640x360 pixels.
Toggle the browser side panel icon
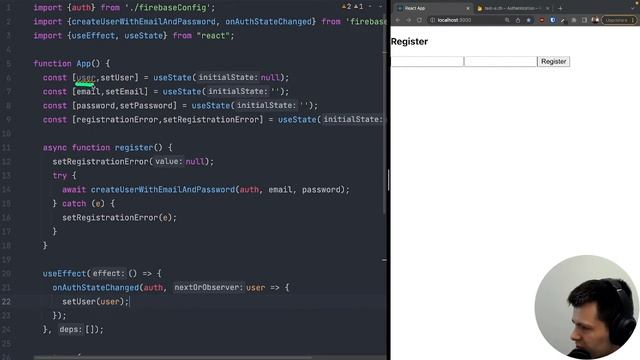[x=584, y=20]
